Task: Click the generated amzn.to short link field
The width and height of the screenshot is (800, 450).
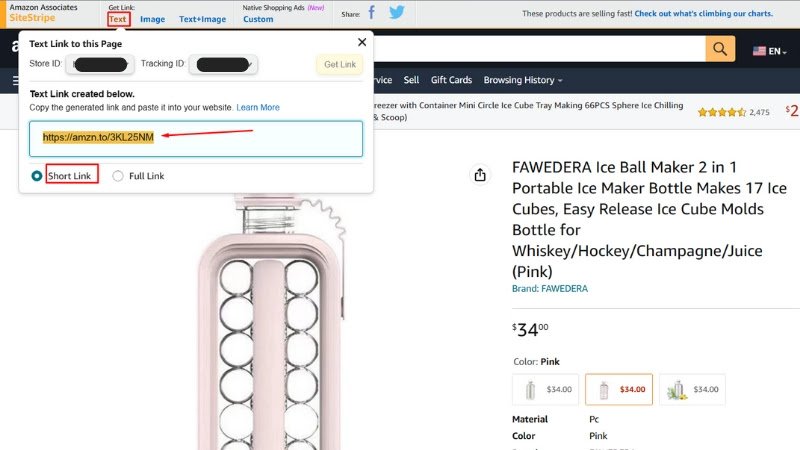Action: pyautogui.click(x=196, y=138)
